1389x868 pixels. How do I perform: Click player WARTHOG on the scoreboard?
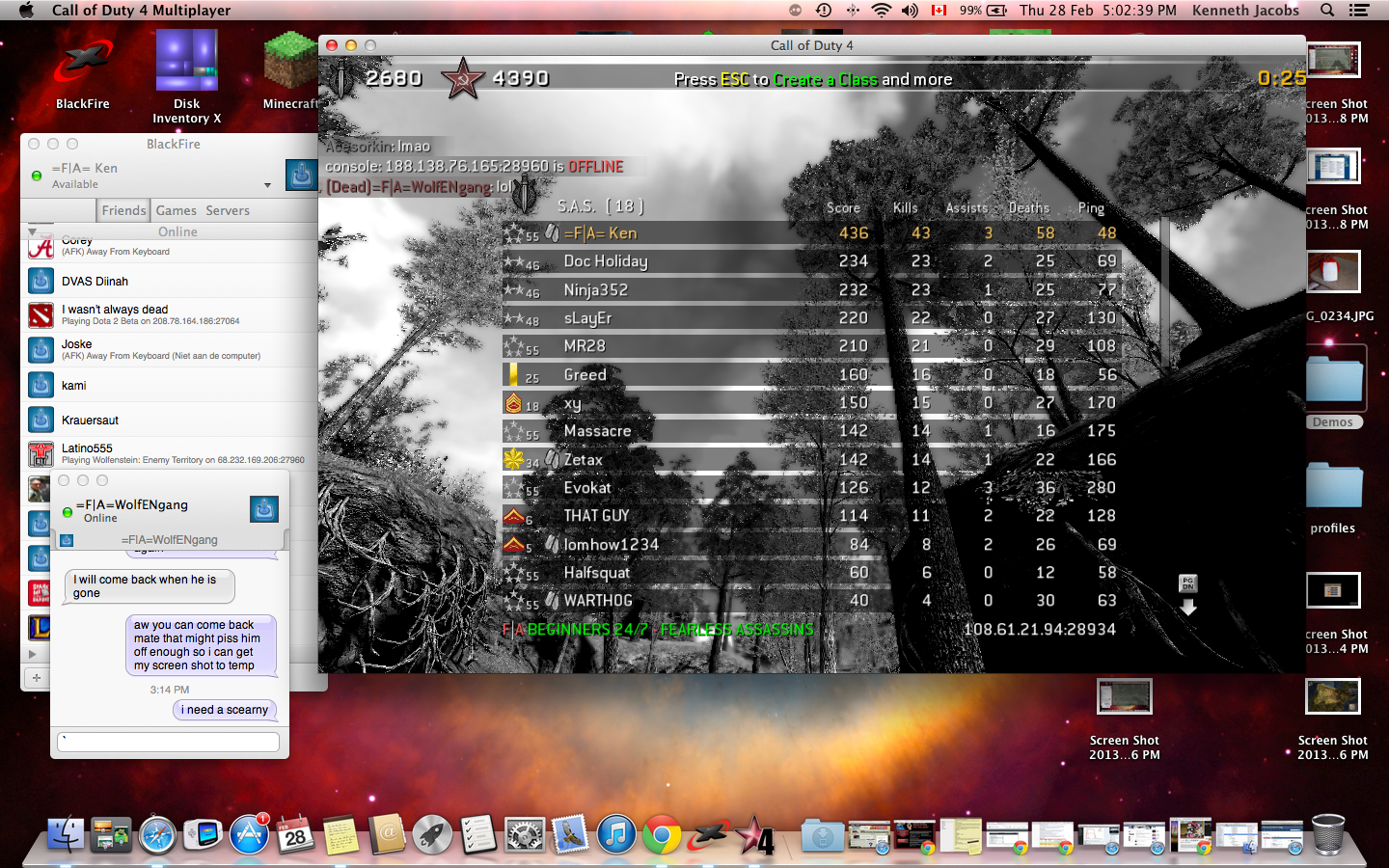point(598,601)
